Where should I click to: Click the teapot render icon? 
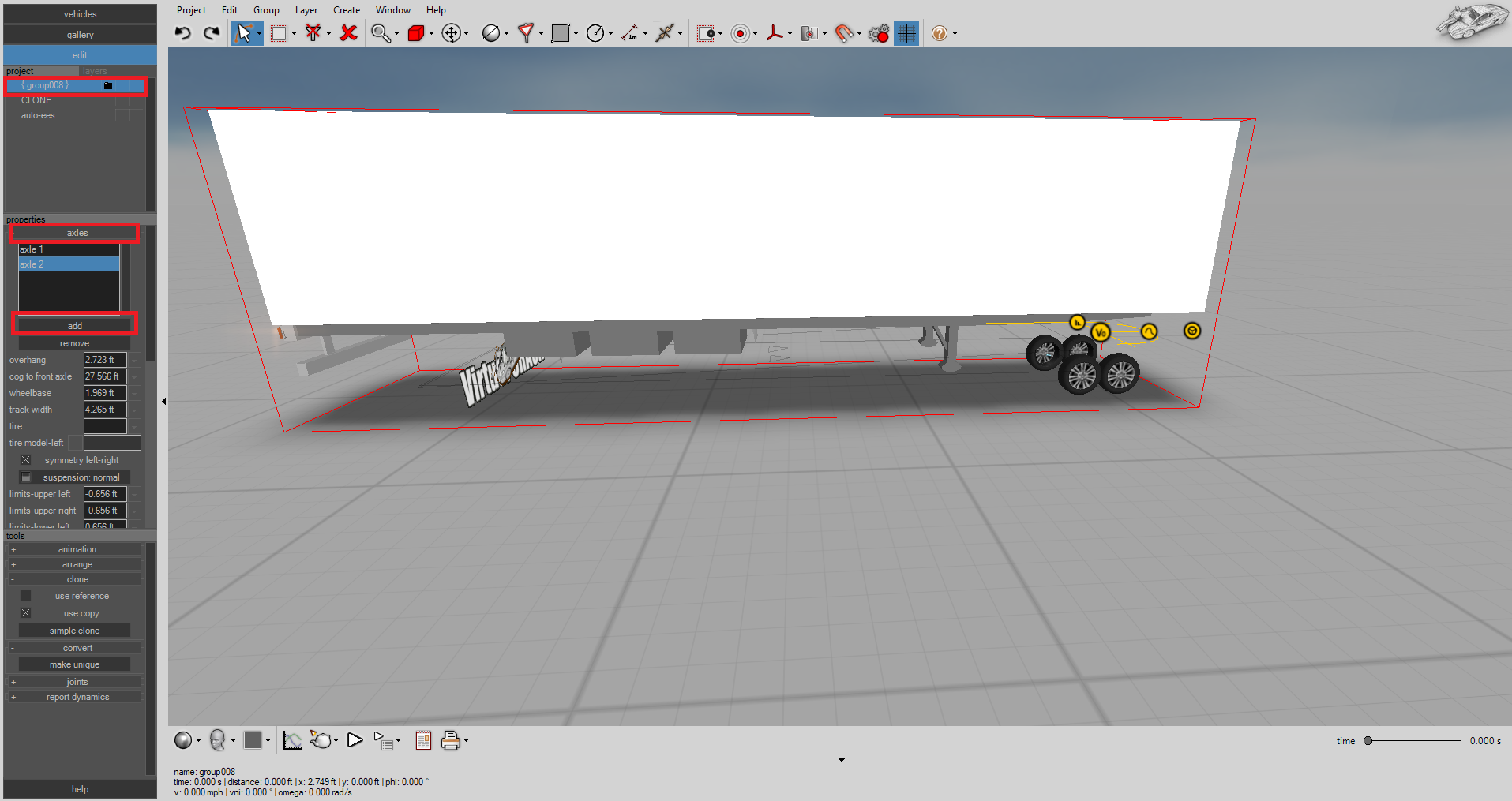click(x=321, y=740)
